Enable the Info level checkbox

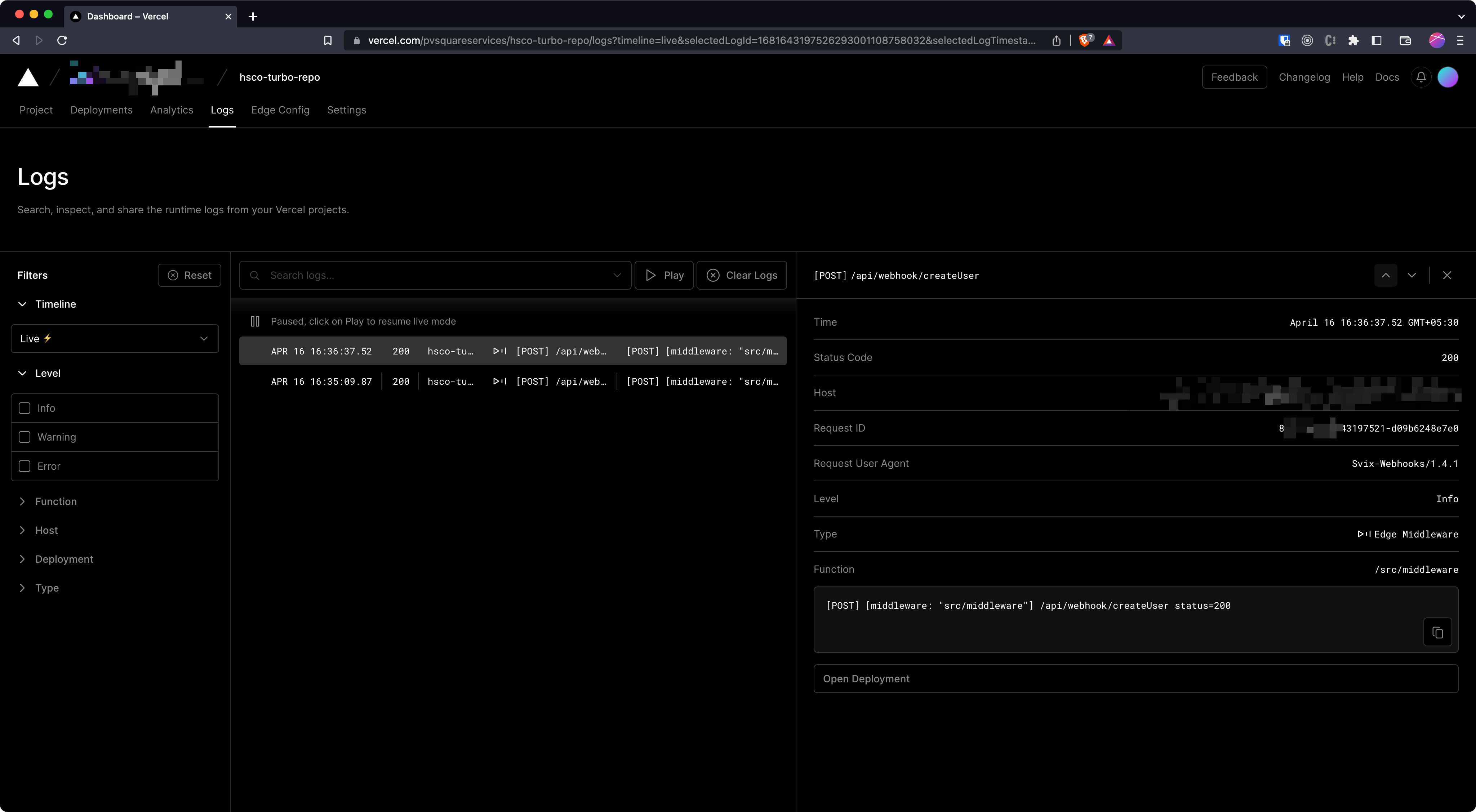(25, 408)
